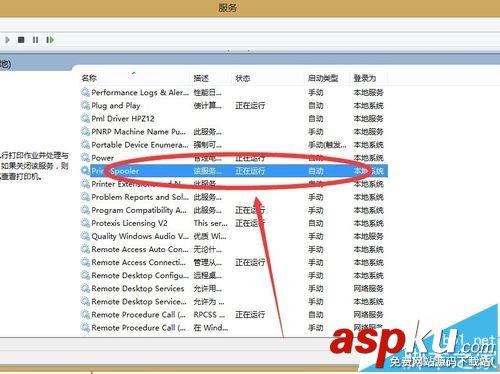500x374 pixels.
Task: Select the Pml Driver HPZ12 service name
Action: click(123, 118)
